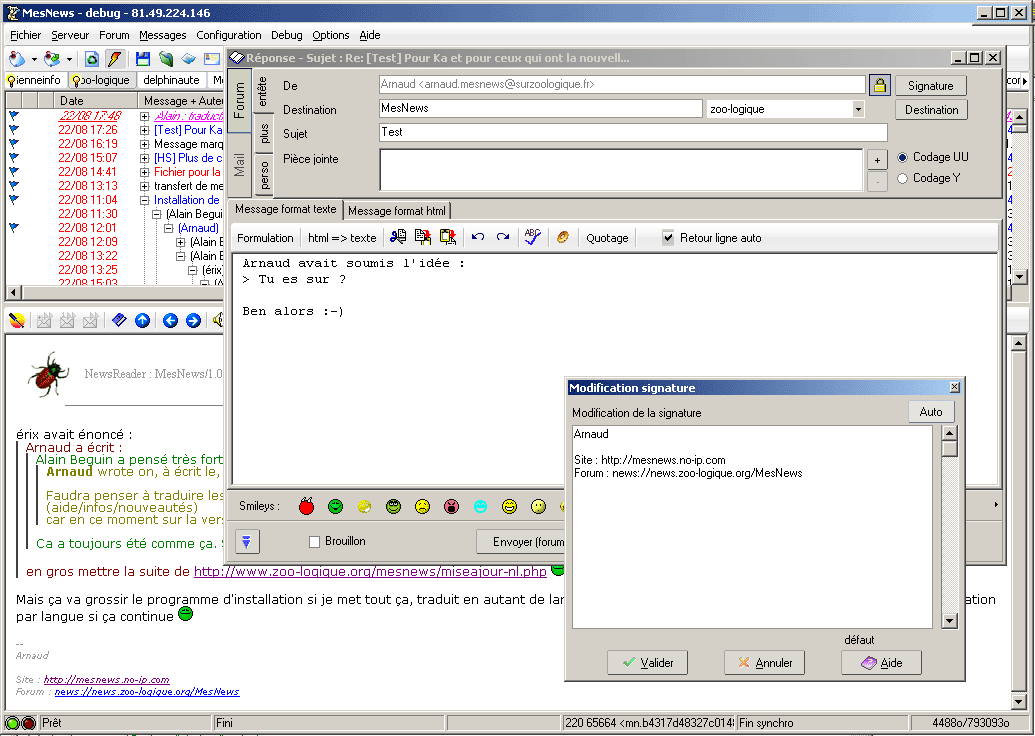Click the green book toolbar icon
Screen dimensions: 1035x736
166,59
